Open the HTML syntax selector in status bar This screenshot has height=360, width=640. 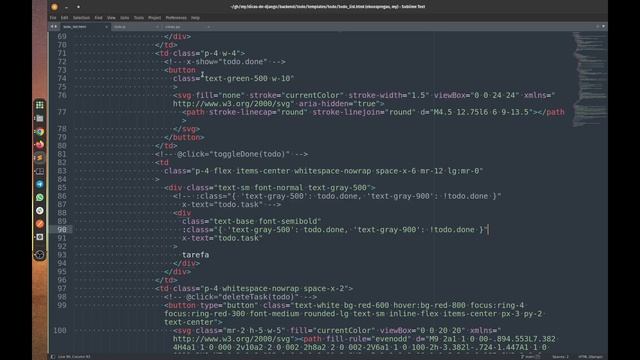pyautogui.click(x=590, y=357)
